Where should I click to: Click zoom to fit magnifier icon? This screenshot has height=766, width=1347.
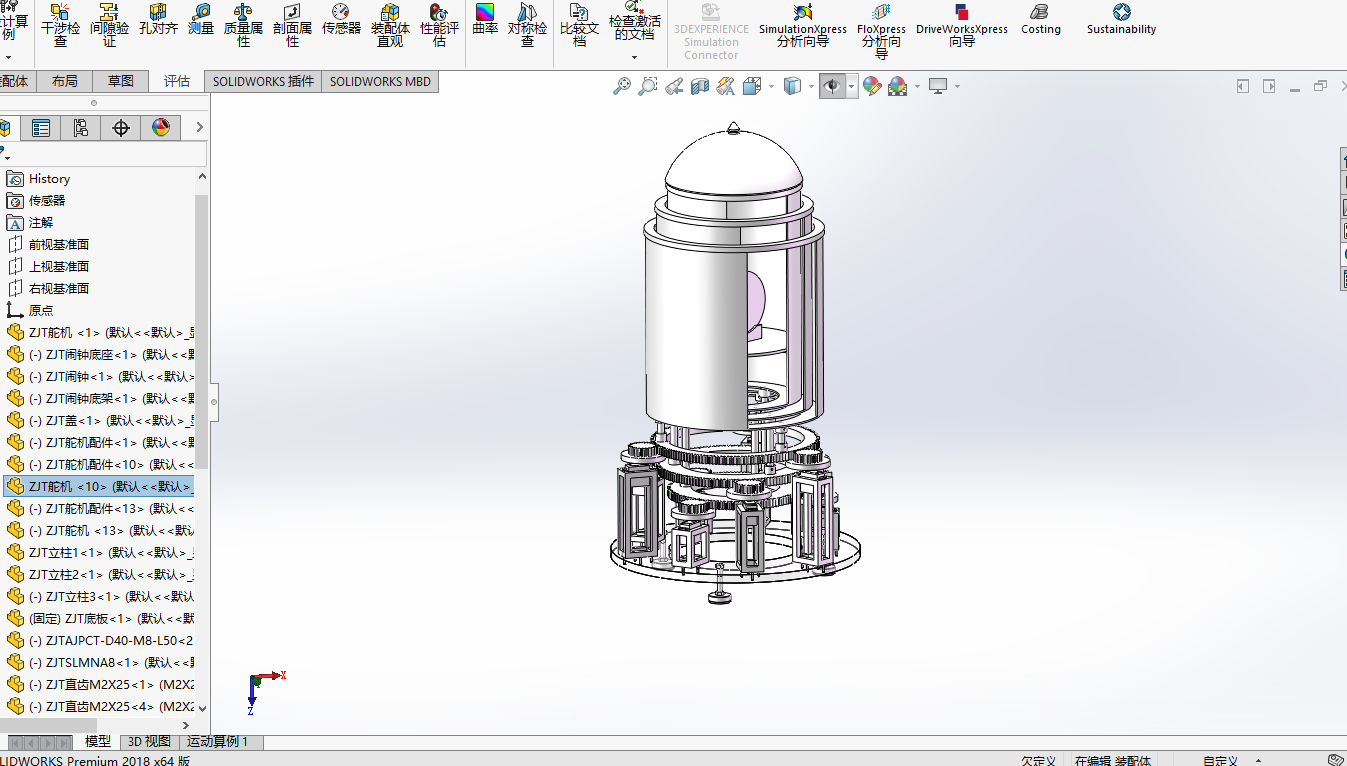tap(622, 87)
